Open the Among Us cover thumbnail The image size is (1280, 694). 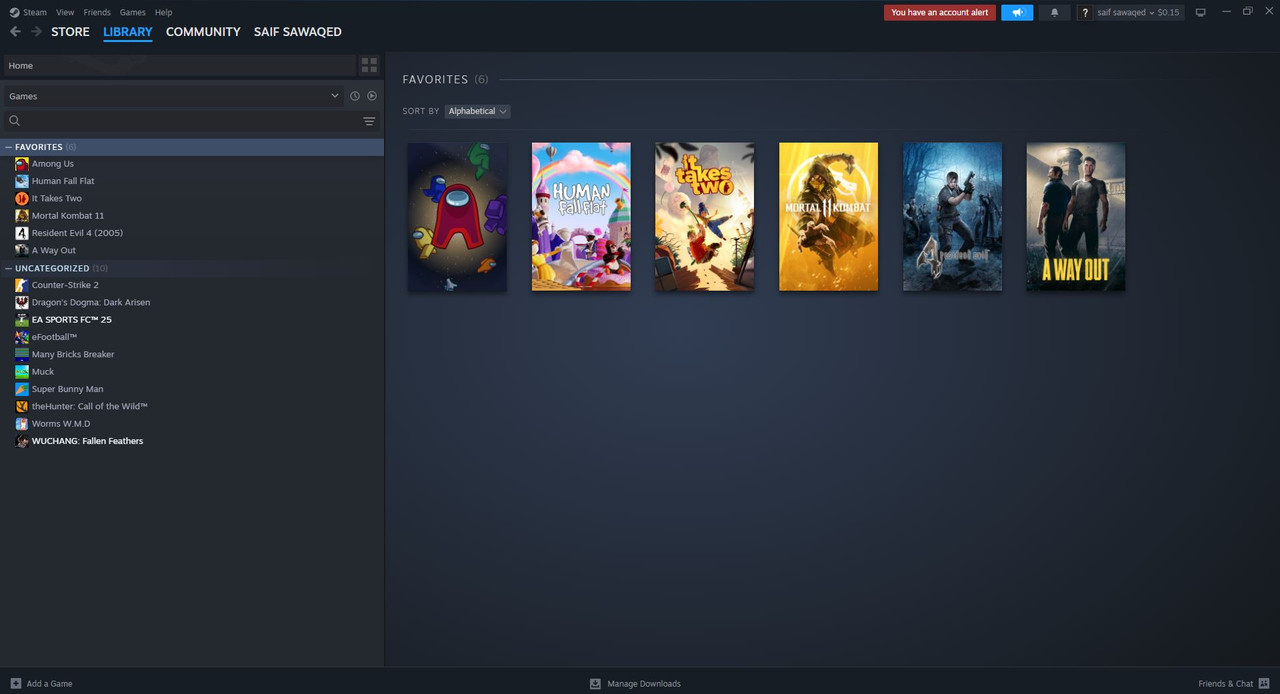click(457, 217)
